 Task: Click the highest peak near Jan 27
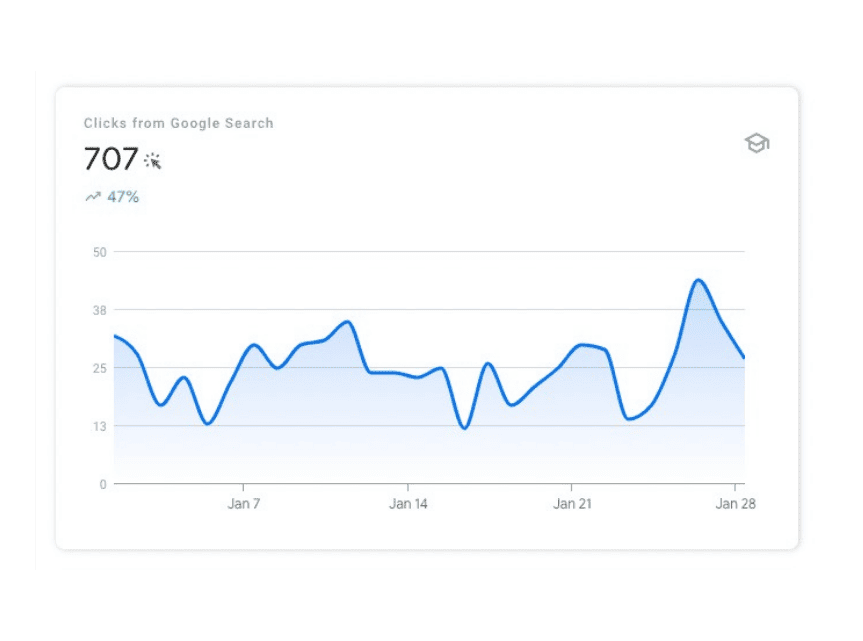[x=698, y=281]
